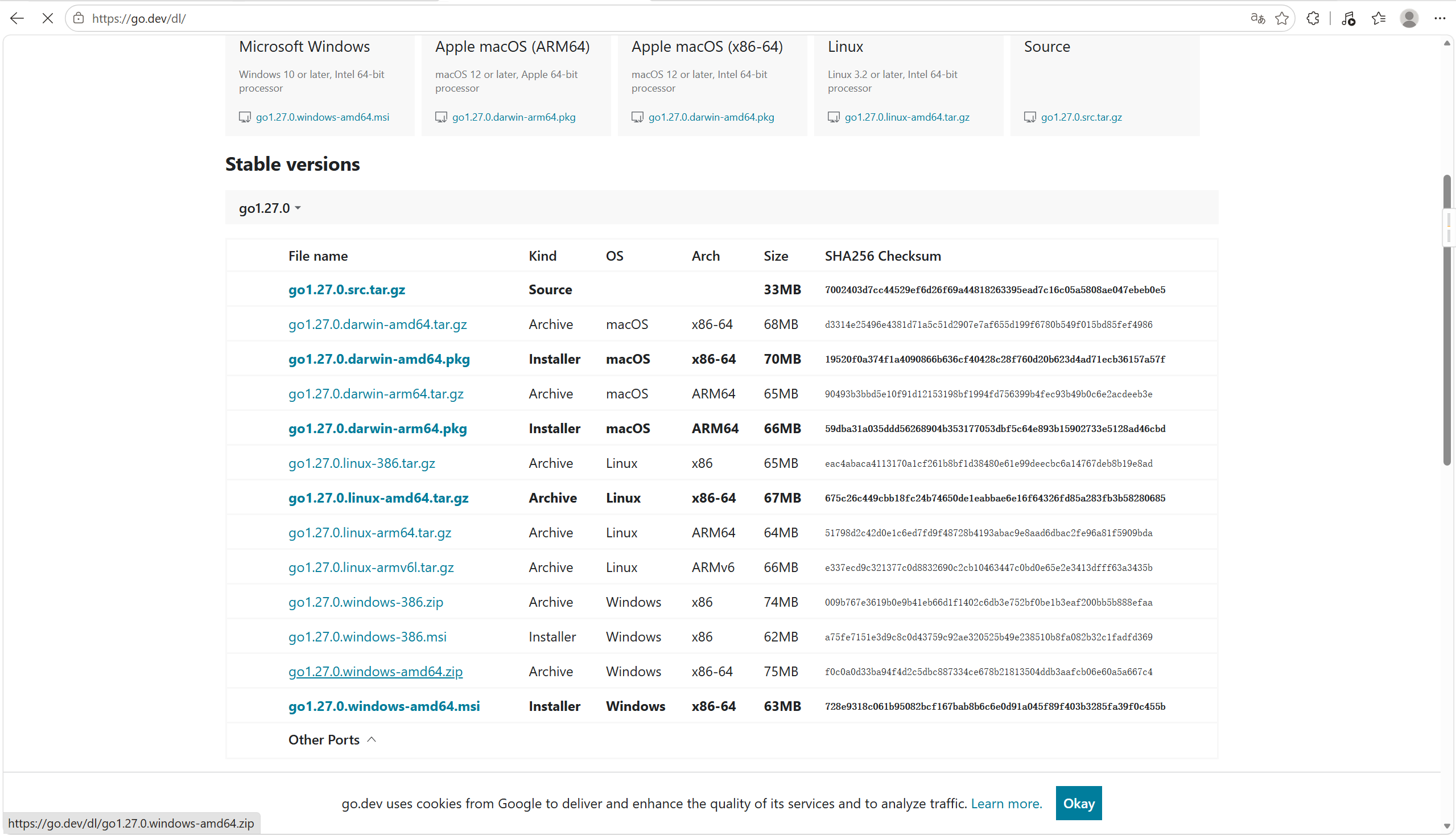Open browser settings and more menu
Viewport: 1456px width, 835px height.
1440,18
